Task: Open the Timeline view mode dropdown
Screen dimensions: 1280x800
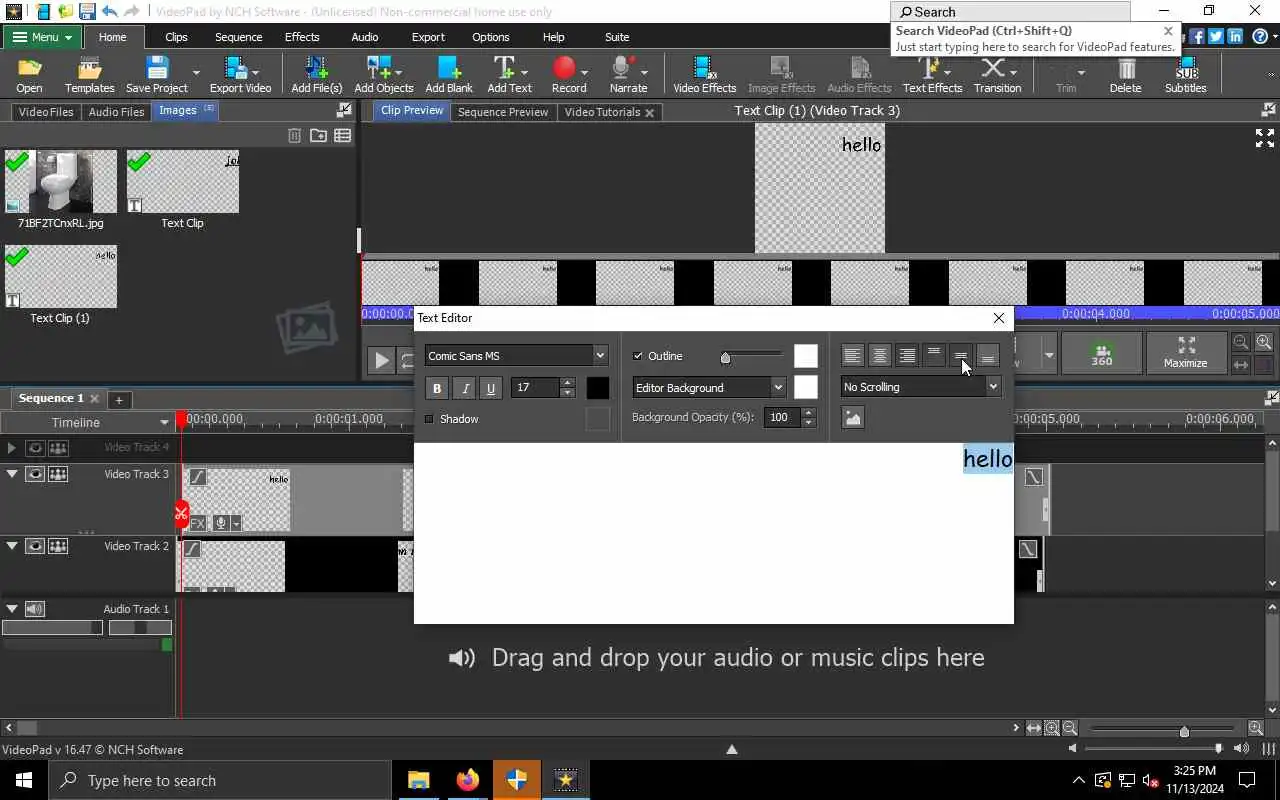Action: pyautogui.click(x=164, y=422)
